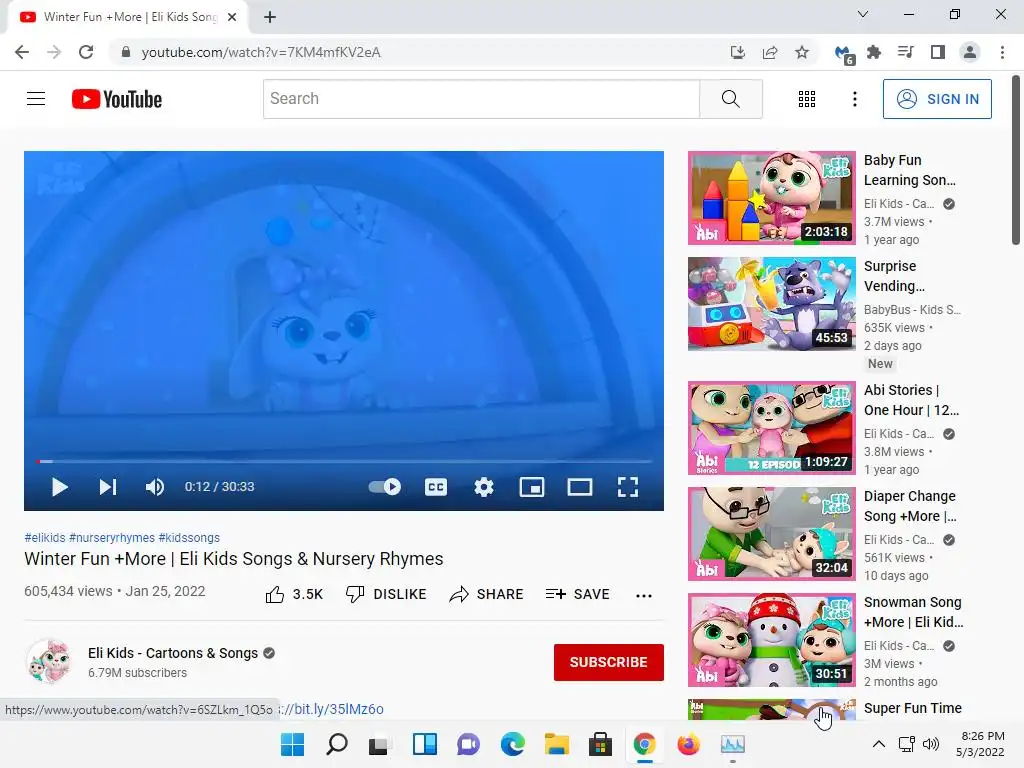Click 'Surprise Vending...' video title
Image resolution: width=1024 pixels, height=768 pixels.
coord(894,276)
